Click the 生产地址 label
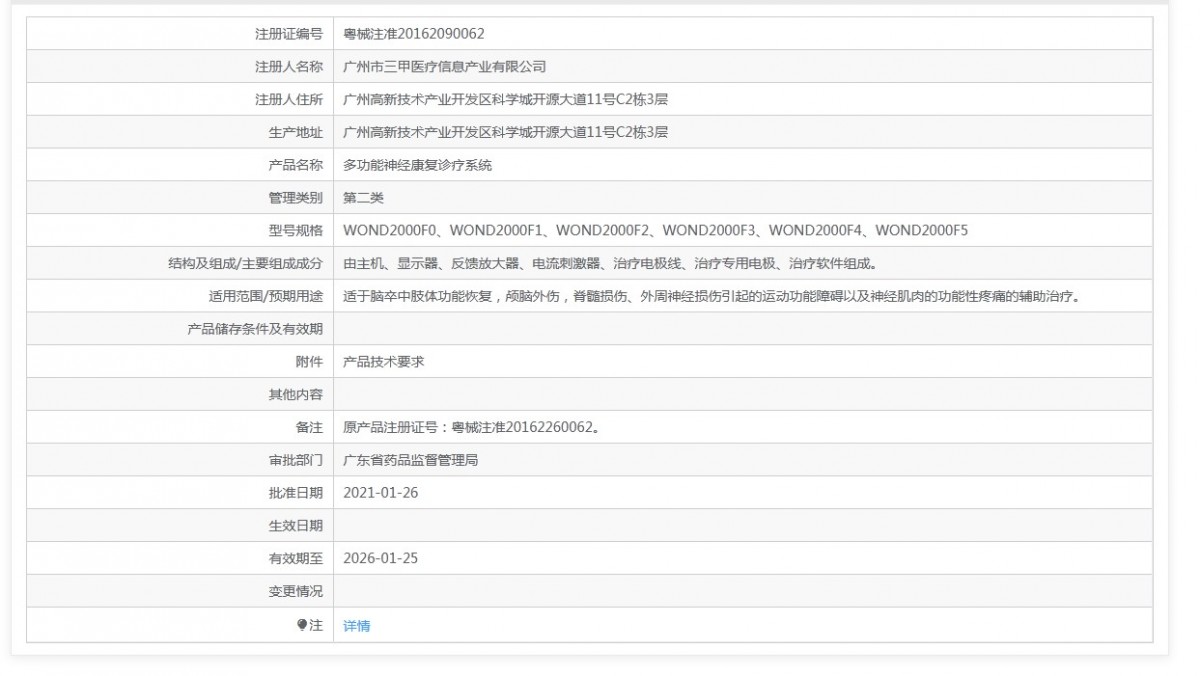The image size is (1200, 676). [296, 133]
